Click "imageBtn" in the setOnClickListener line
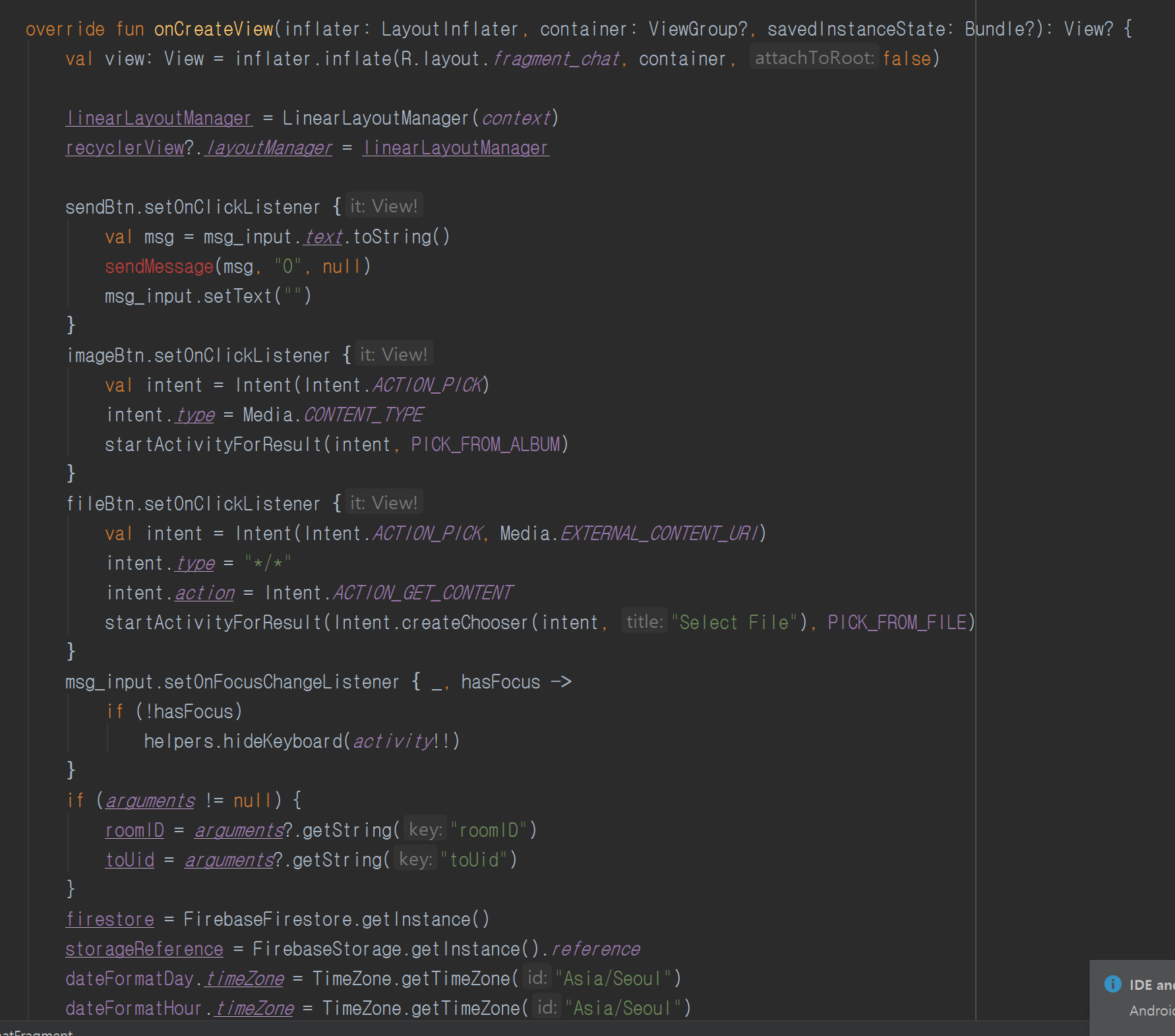The image size is (1175, 1036). click(x=105, y=355)
